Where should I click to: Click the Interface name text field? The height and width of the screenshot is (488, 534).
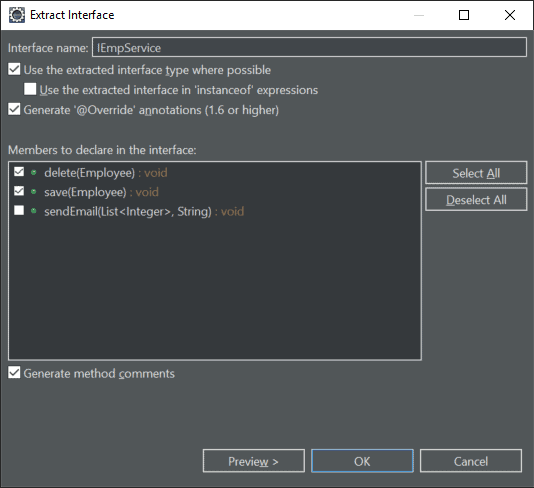coord(309,47)
